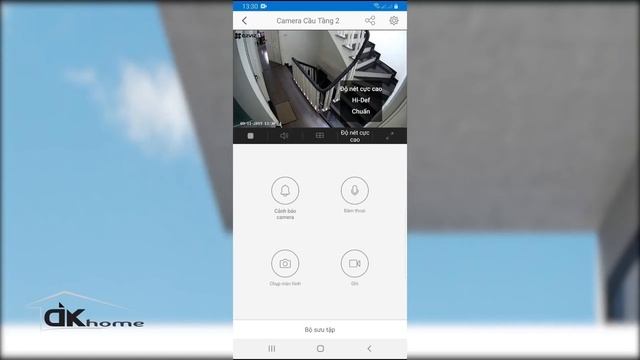This screenshot has width=640, height=360.
Task: Select 'Hi-Def' quality option
Action: click(x=361, y=100)
